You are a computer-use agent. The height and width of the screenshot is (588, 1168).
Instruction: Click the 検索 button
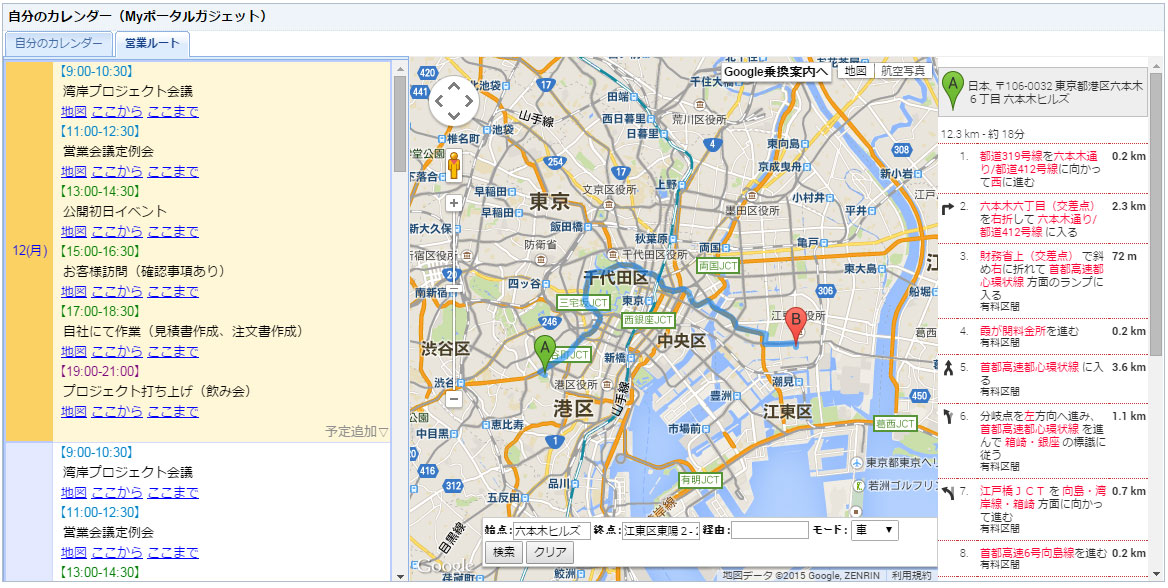click(504, 552)
